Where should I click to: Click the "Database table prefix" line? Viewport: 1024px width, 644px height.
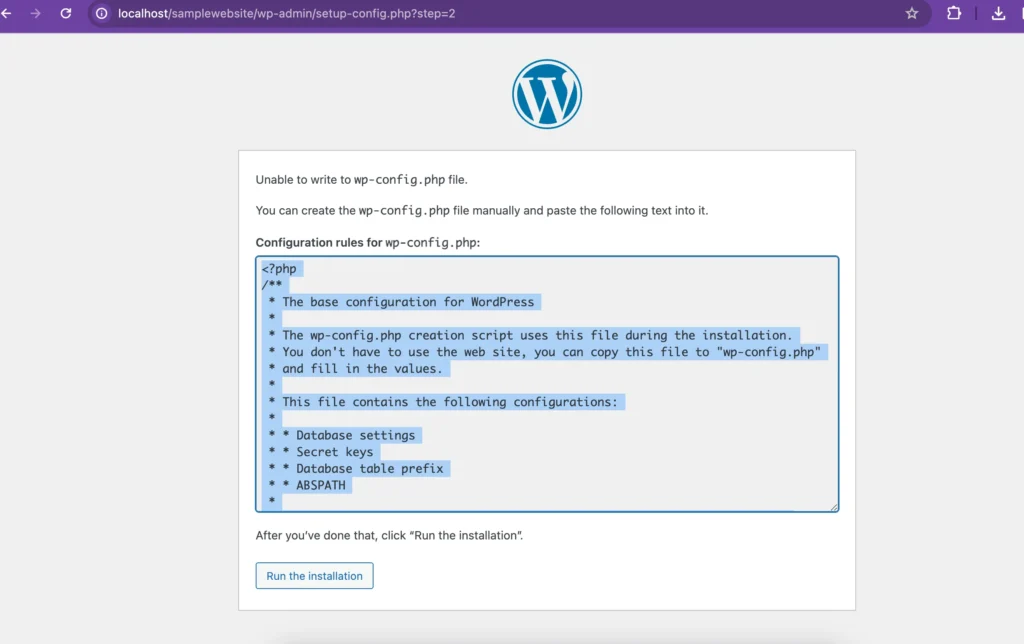(370, 468)
